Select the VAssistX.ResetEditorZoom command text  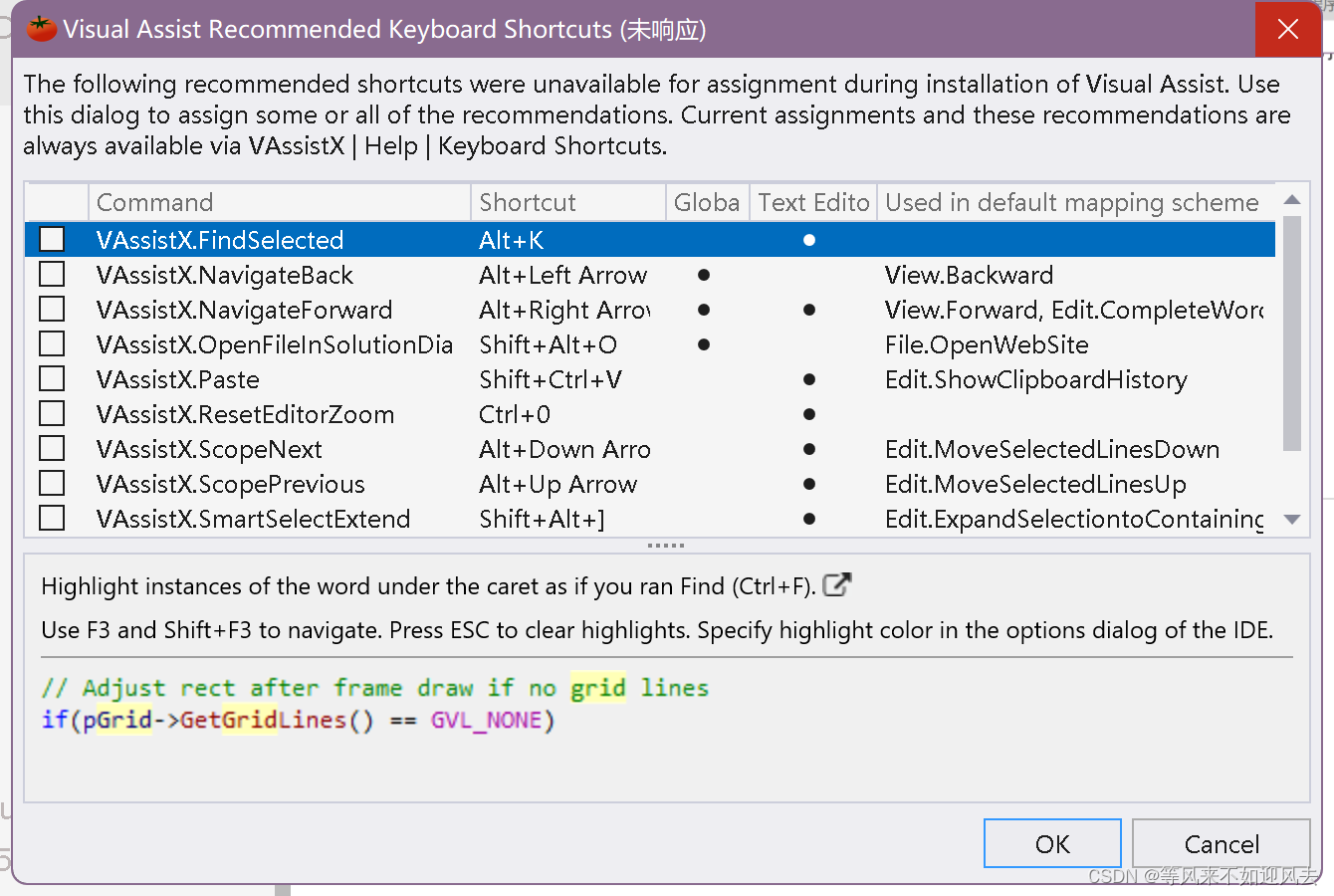pos(246,414)
